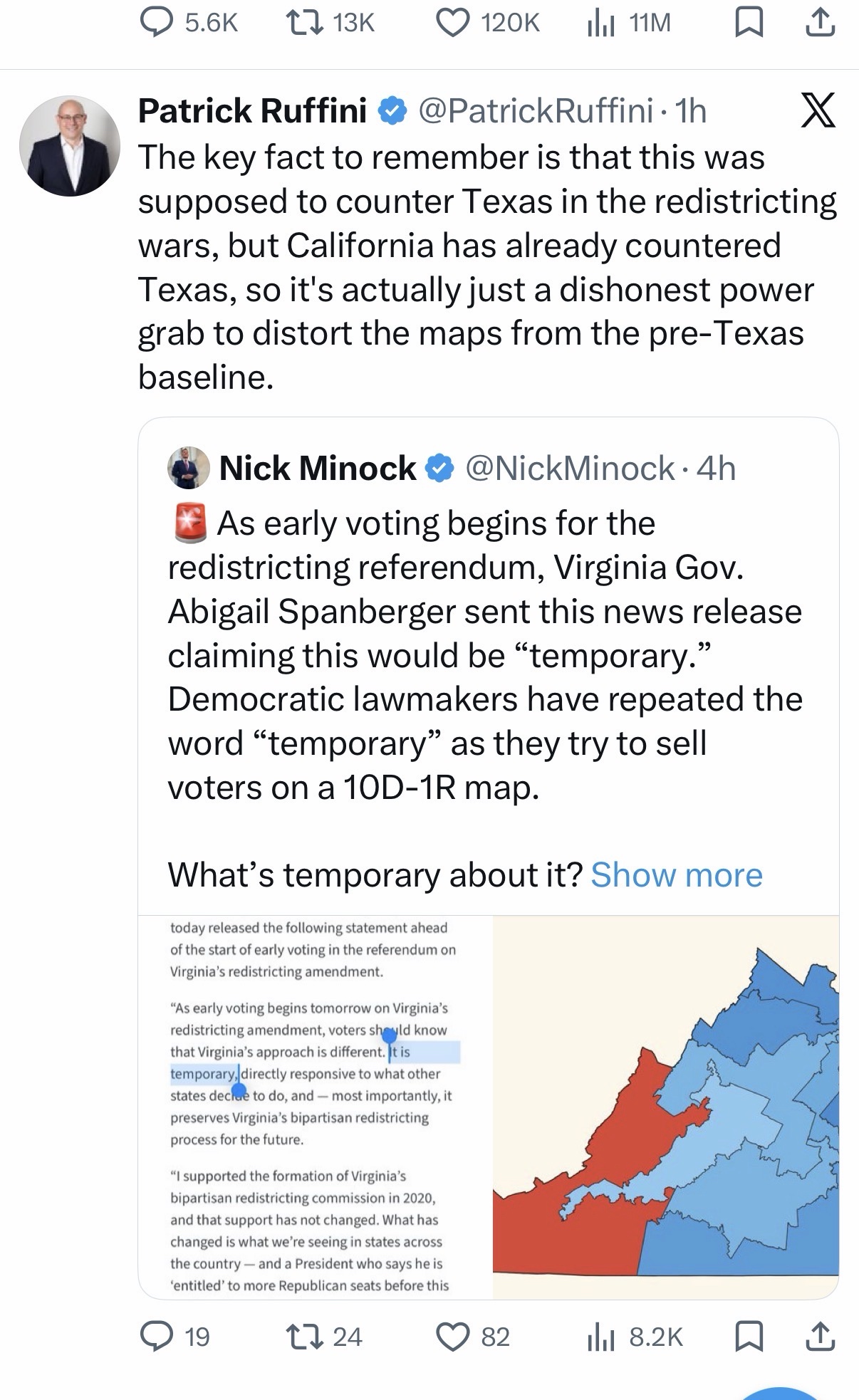
Task: Click the X logo icon on Ruffini's tweet
Action: [x=818, y=112]
